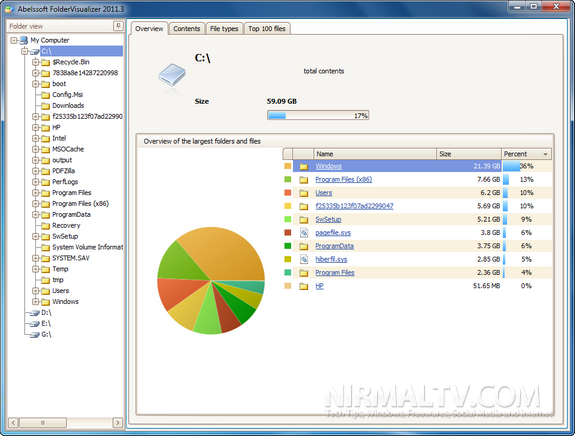The width and height of the screenshot is (575, 436).
Task: Switch to the Overview tab
Action: (149, 29)
